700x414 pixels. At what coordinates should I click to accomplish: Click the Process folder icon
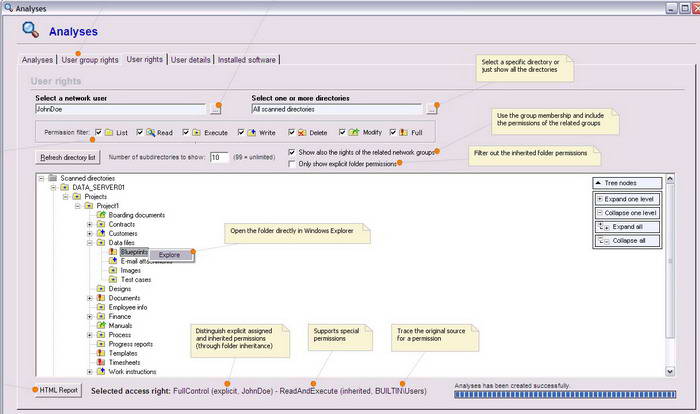tap(101, 335)
